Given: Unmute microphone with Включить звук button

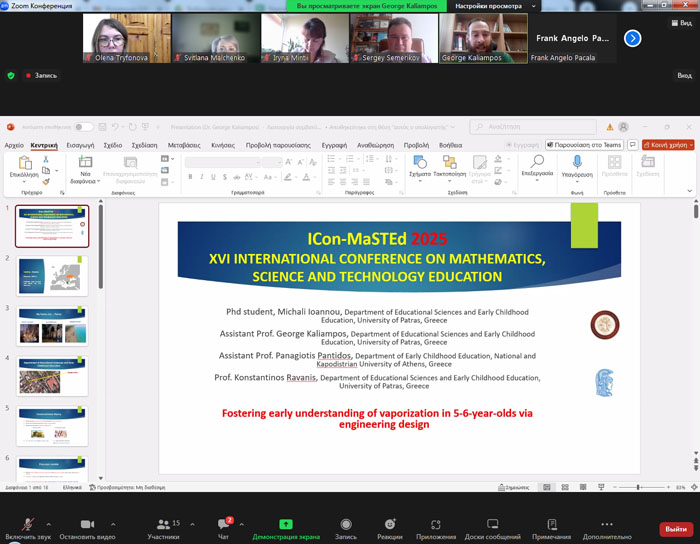Looking at the screenshot, I should tap(28, 524).
